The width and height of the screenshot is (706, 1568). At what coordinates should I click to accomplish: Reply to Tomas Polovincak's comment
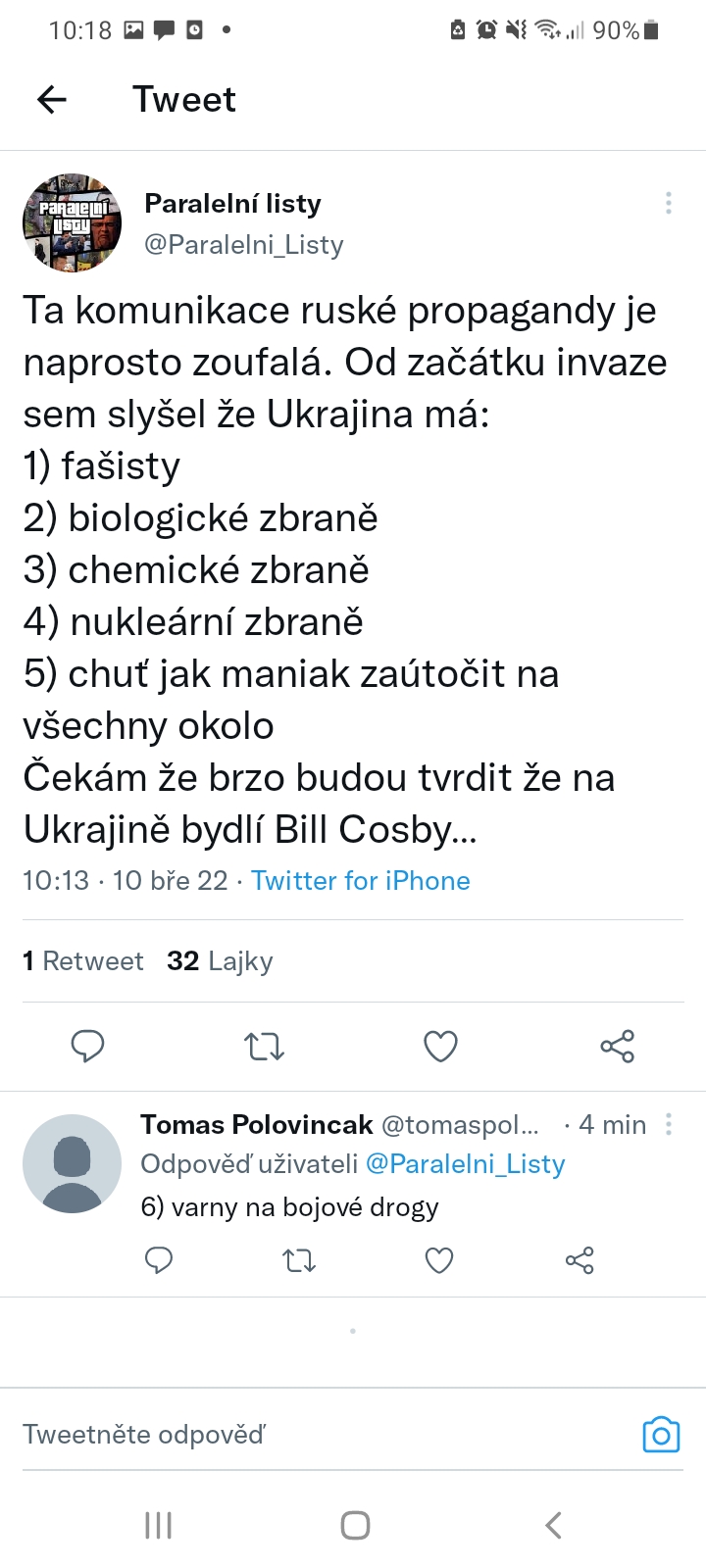tap(159, 1260)
